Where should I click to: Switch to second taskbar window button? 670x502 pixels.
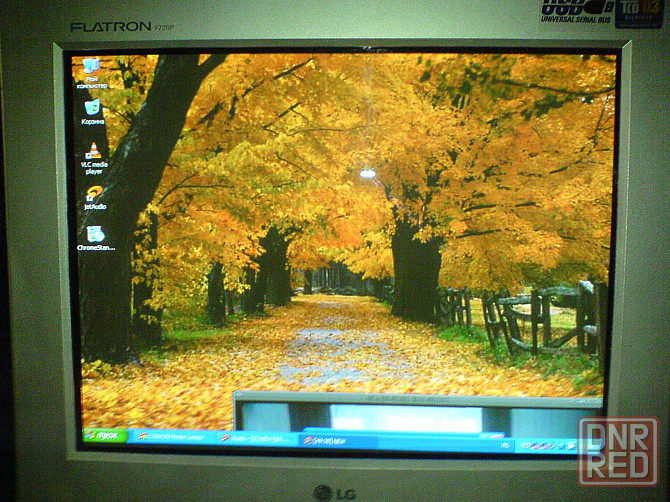pos(256,438)
